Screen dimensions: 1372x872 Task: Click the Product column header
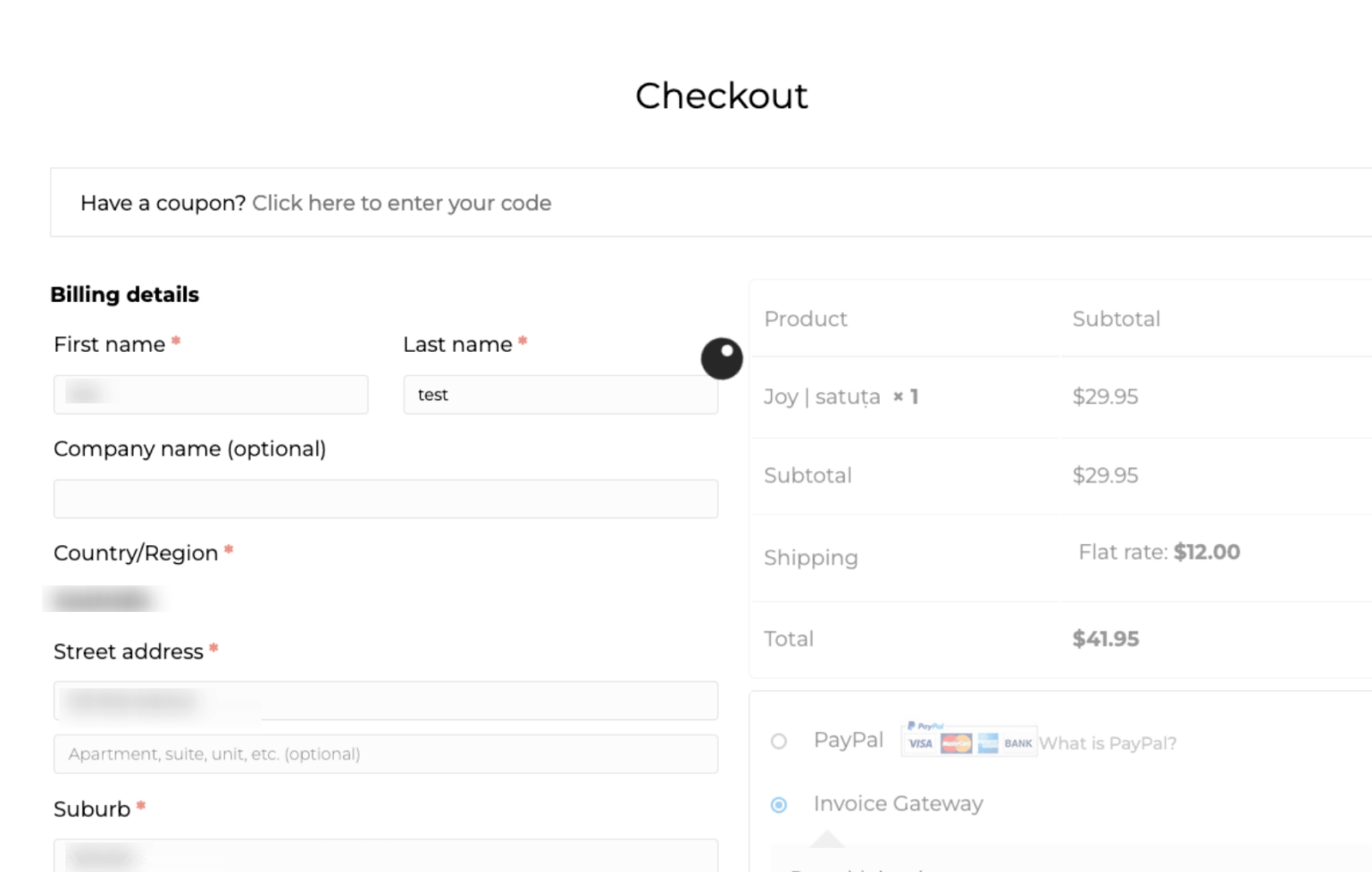click(805, 319)
